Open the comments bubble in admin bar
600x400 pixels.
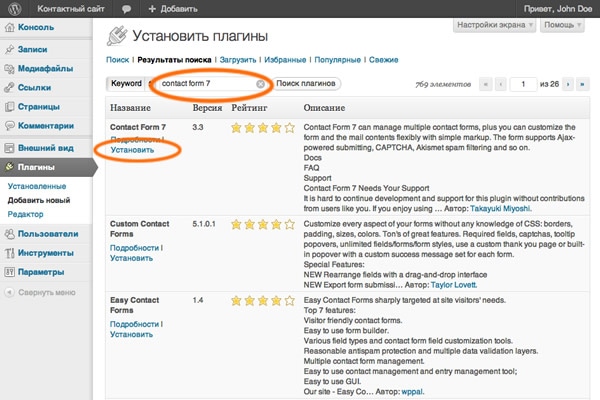[x=125, y=8]
